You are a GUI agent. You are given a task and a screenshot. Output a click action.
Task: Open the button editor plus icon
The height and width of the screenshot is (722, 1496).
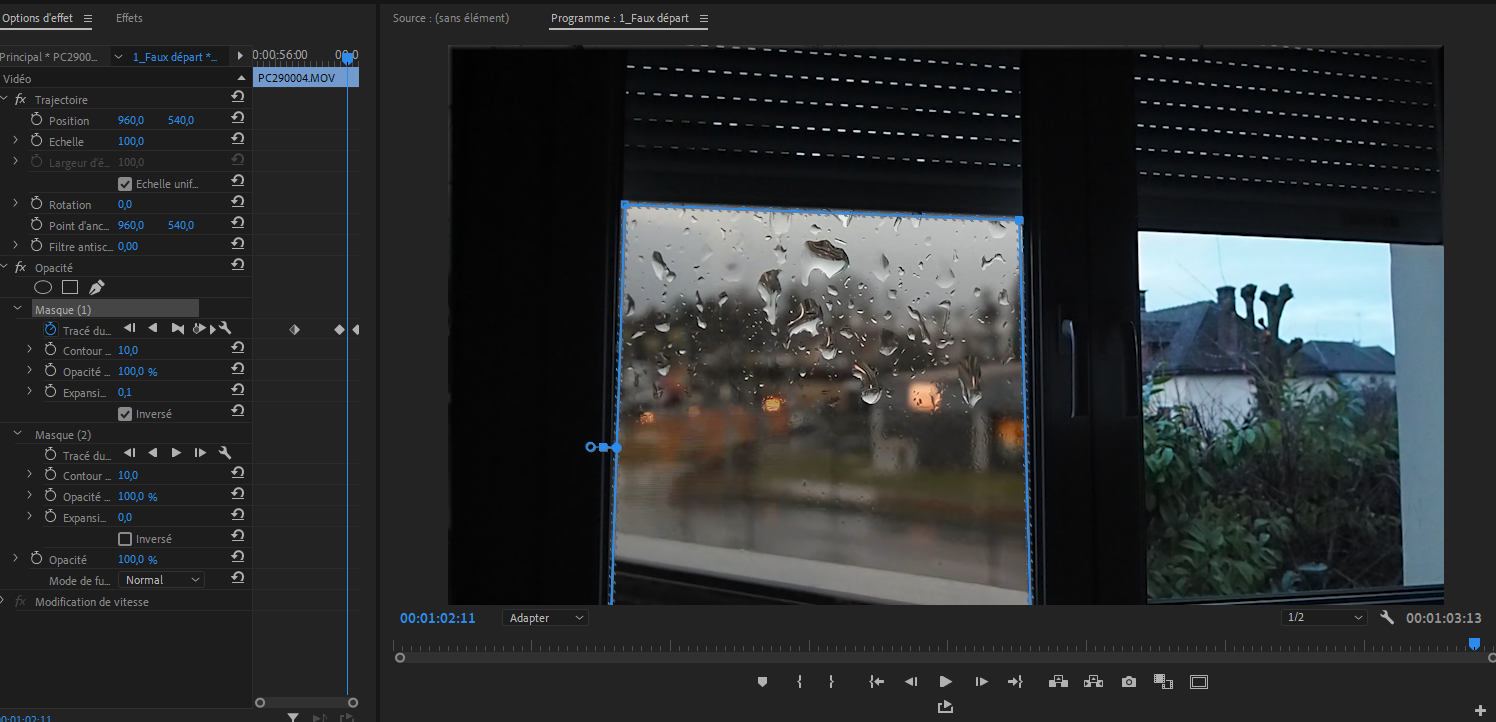coord(1480,710)
